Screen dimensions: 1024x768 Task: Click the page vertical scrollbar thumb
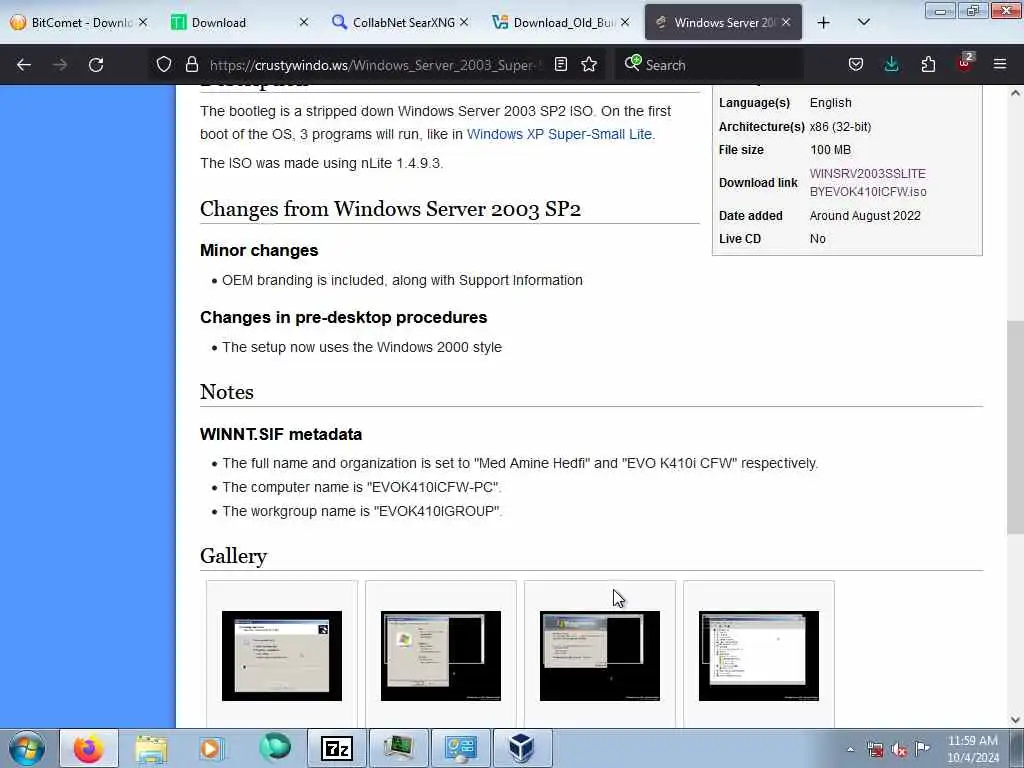pos(1015,426)
